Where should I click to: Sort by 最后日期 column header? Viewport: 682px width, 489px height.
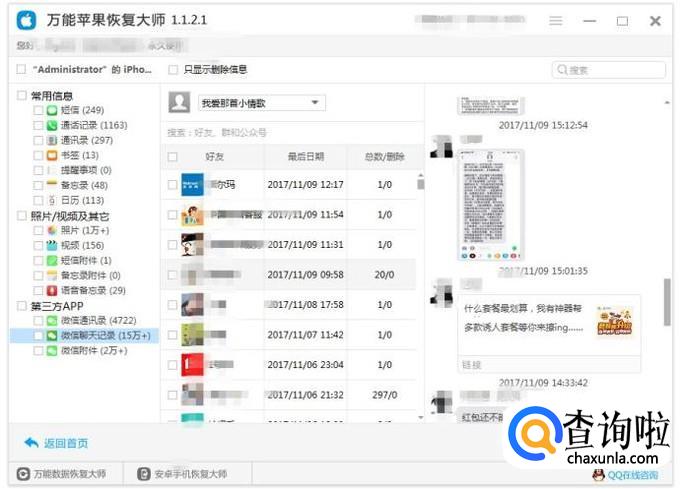(306, 157)
